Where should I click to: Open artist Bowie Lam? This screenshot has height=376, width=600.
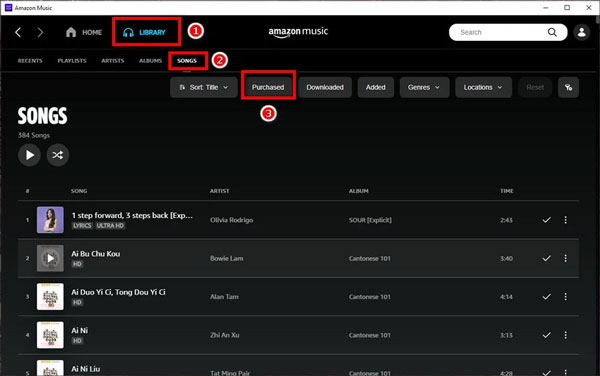tap(227, 259)
